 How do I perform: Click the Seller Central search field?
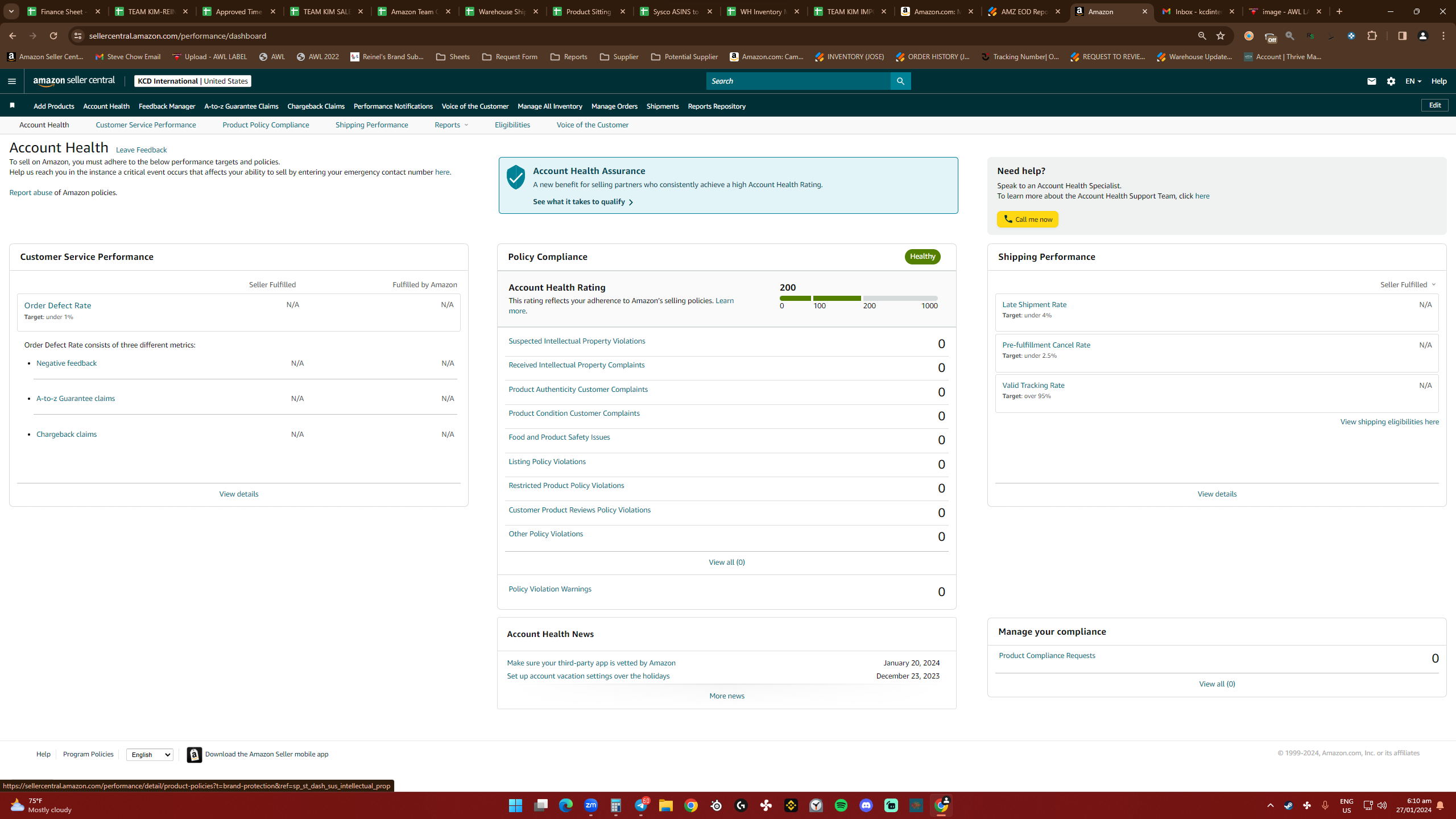[798, 81]
